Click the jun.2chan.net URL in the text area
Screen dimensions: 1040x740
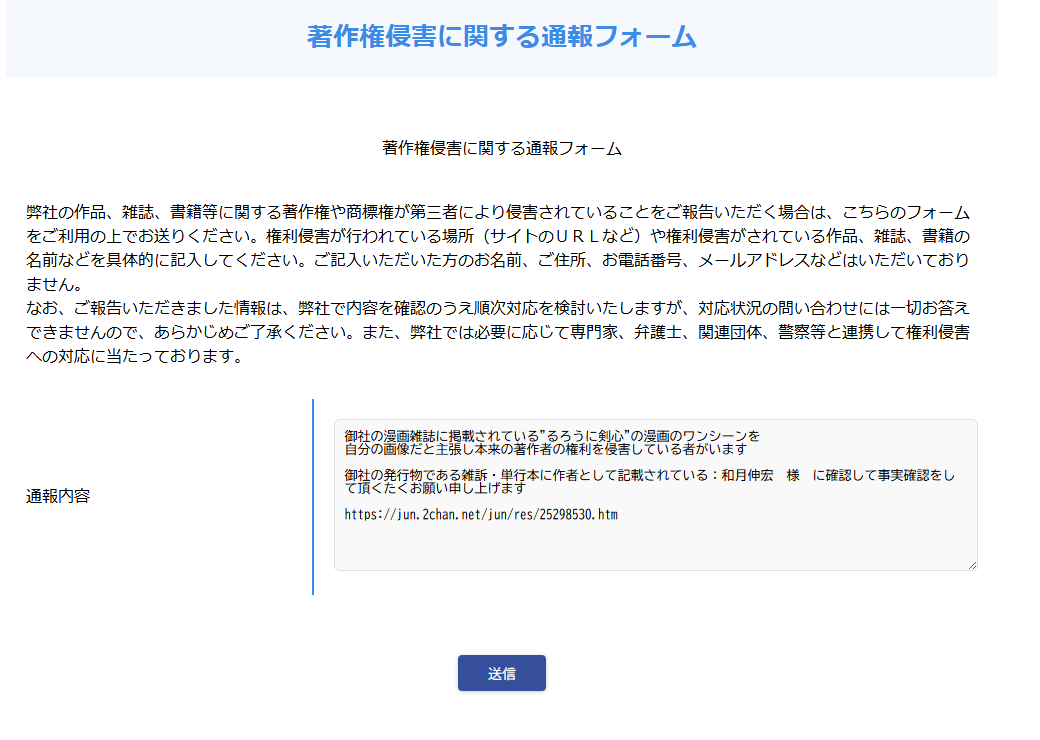pyautogui.click(x=480, y=515)
